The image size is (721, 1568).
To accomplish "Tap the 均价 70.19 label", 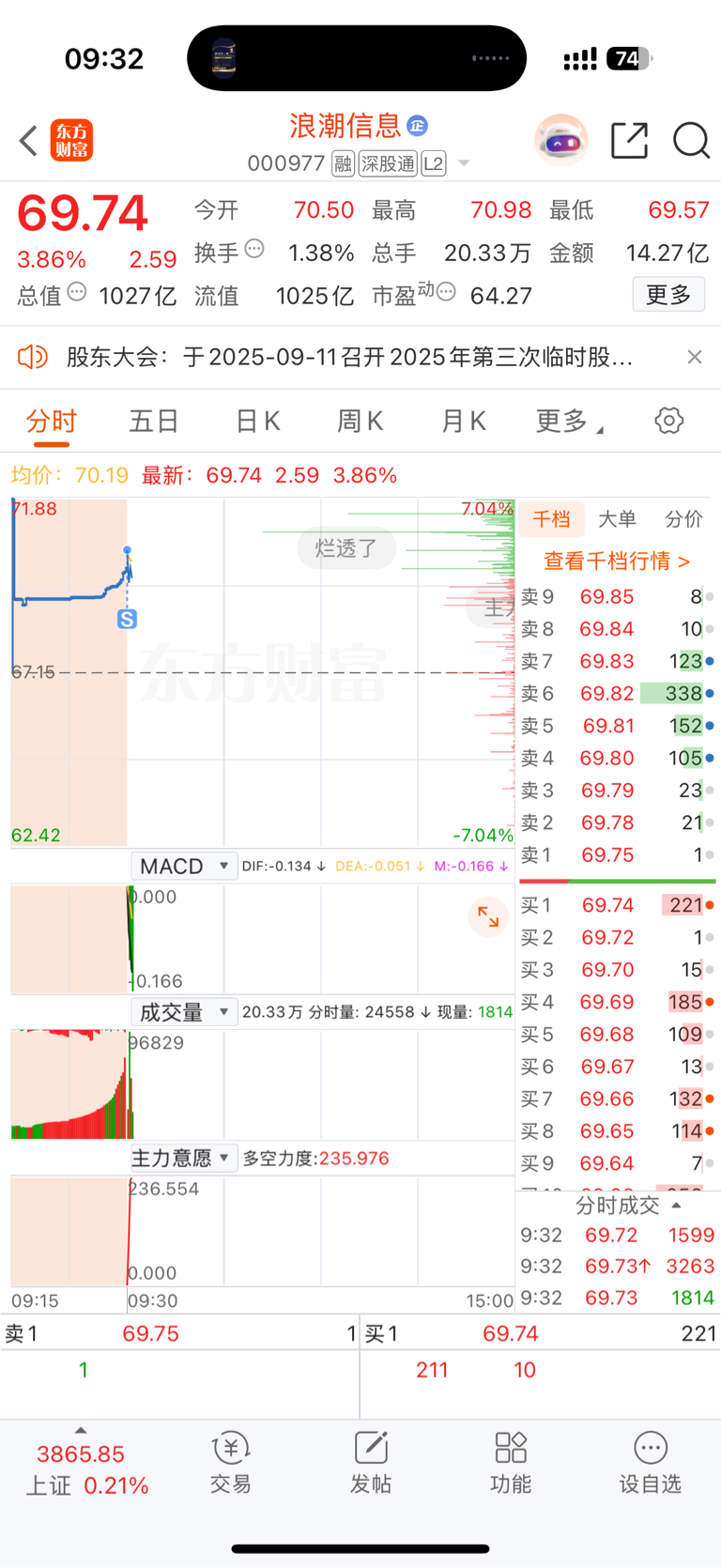I will click(69, 476).
